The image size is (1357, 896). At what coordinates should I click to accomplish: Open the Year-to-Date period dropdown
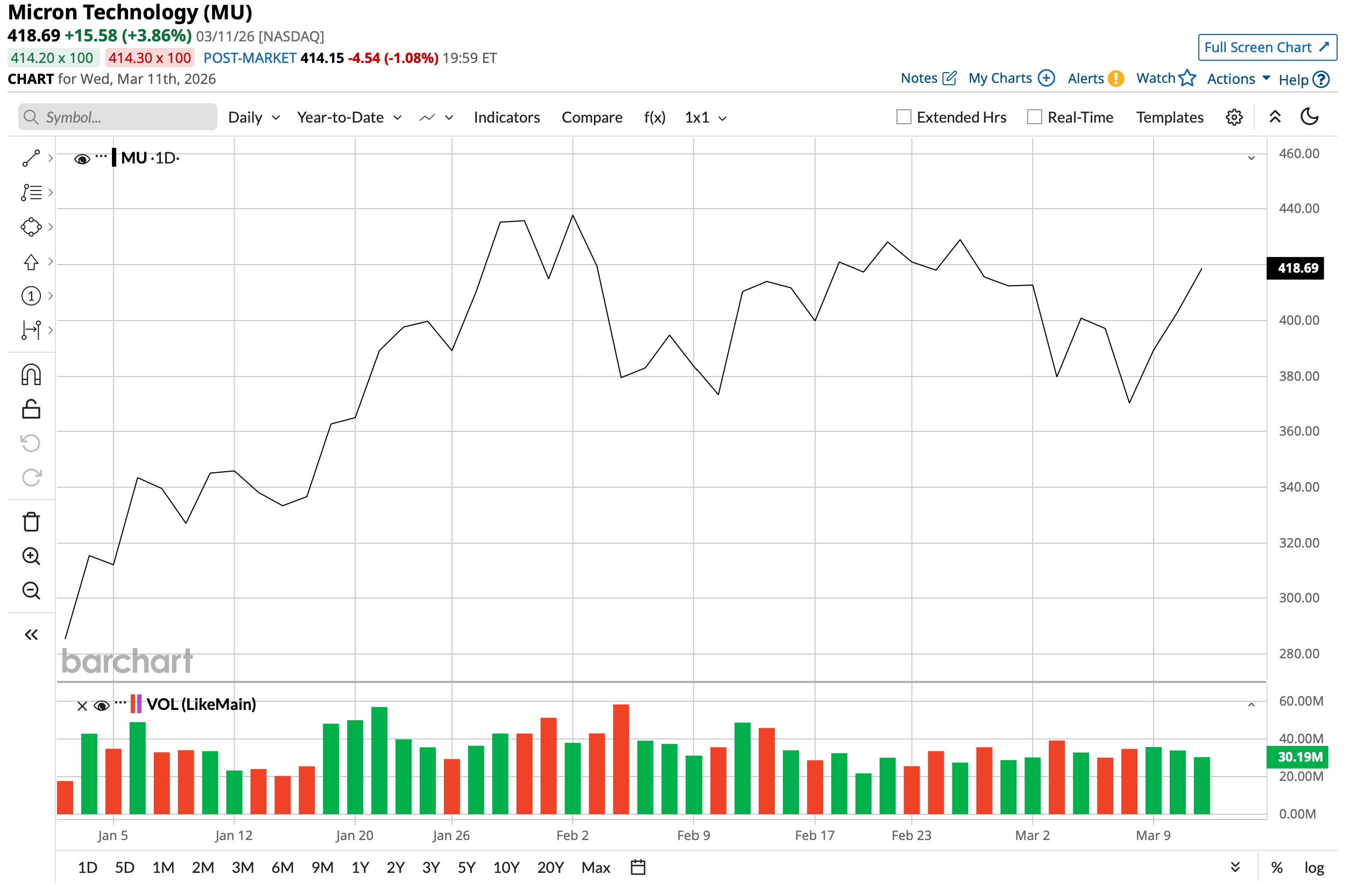coord(349,118)
